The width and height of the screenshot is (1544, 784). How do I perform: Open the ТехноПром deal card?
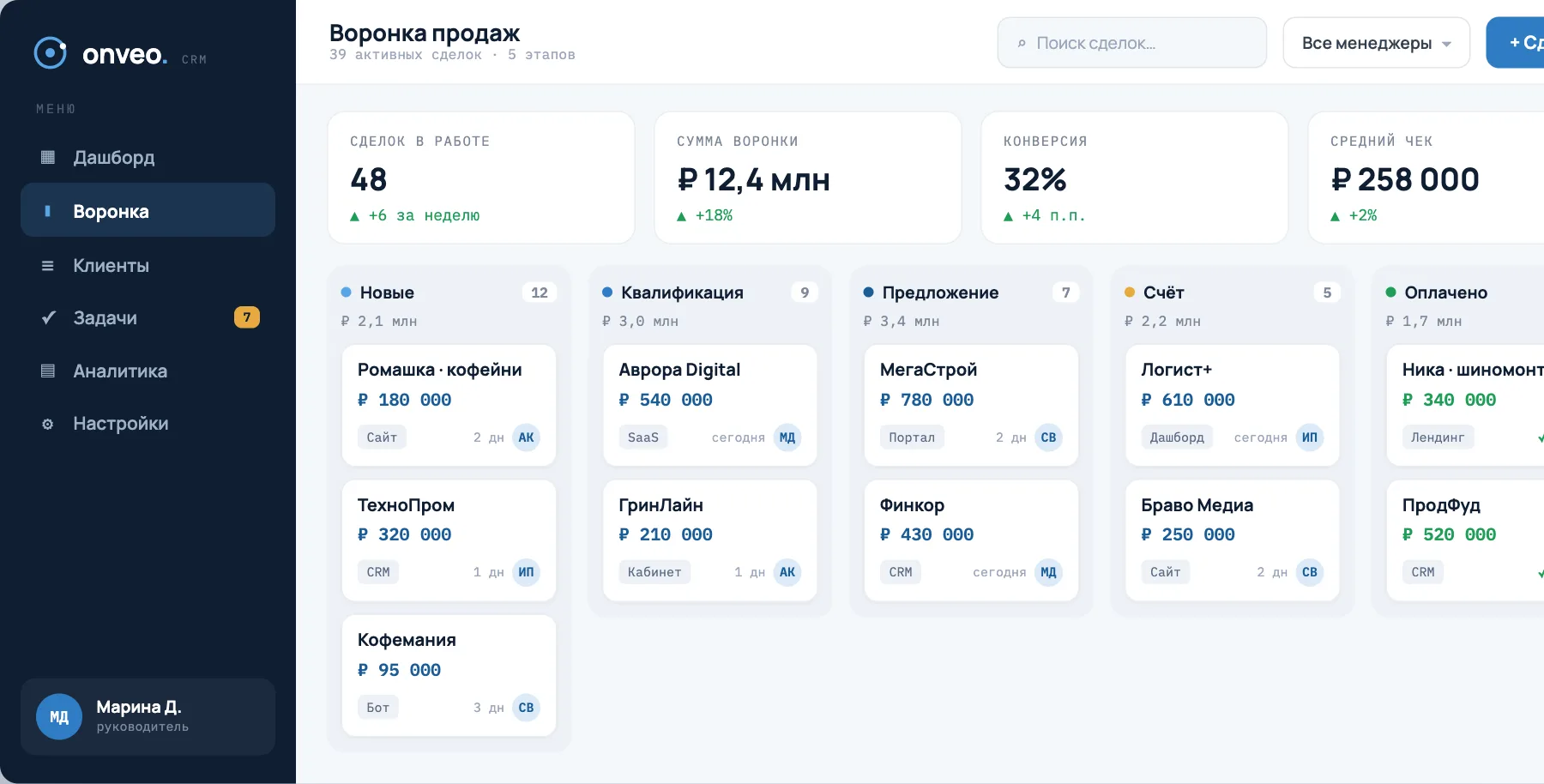tap(449, 540)
